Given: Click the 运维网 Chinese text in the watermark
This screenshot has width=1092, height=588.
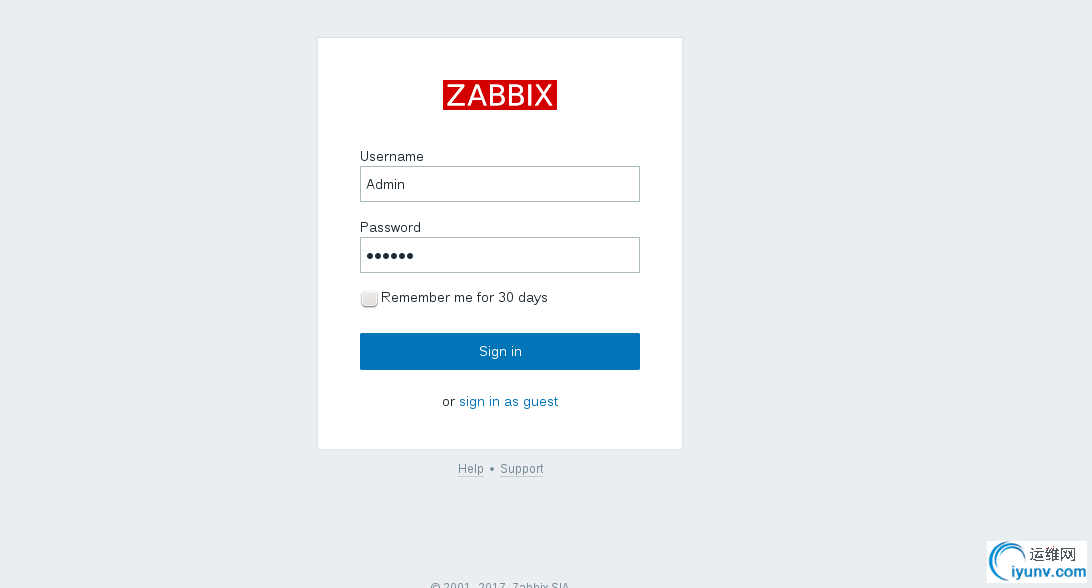Looking at the screenshot, I should click(1053, 555).
